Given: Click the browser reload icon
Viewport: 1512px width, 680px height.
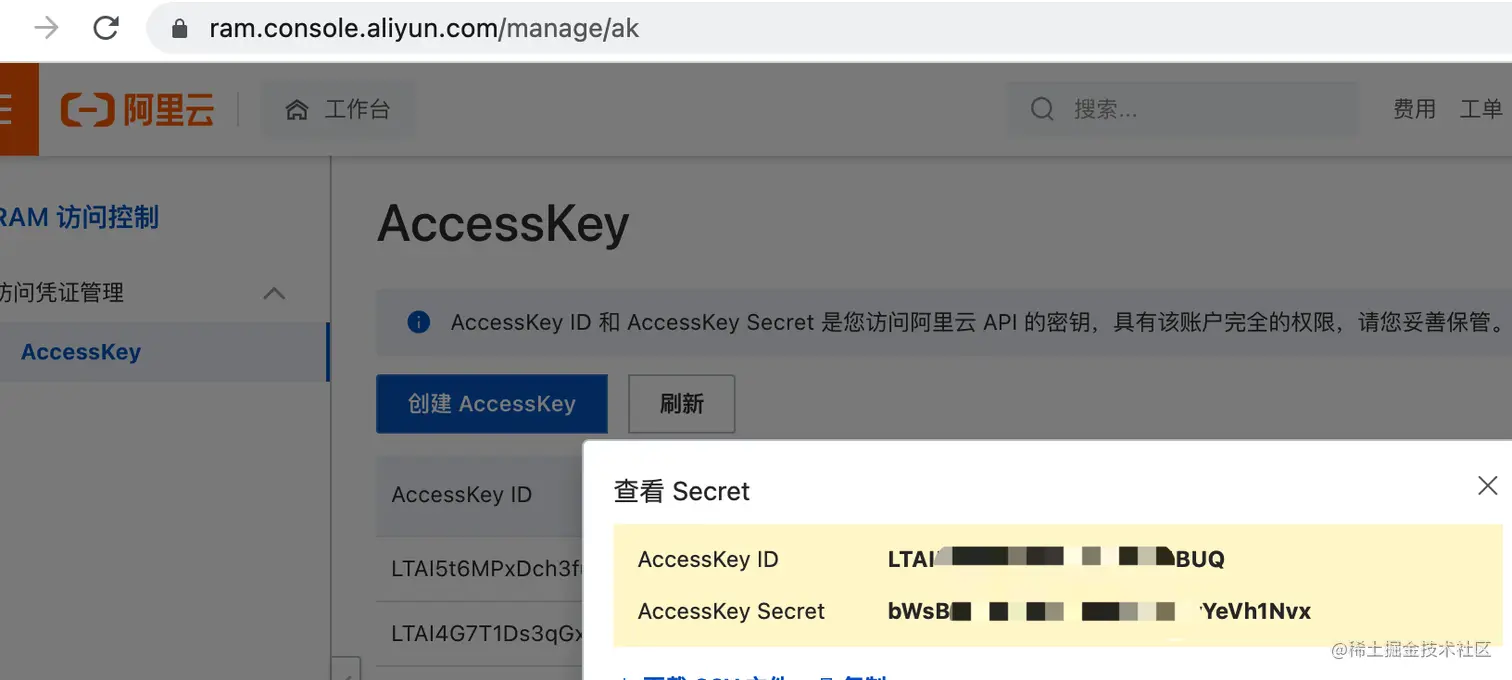Looking at the screenshot, I should tap(106, 28).
